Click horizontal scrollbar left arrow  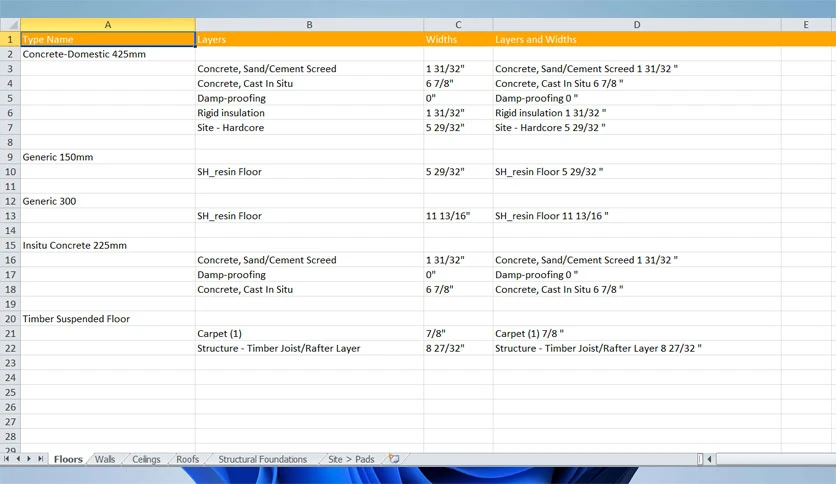710,459
